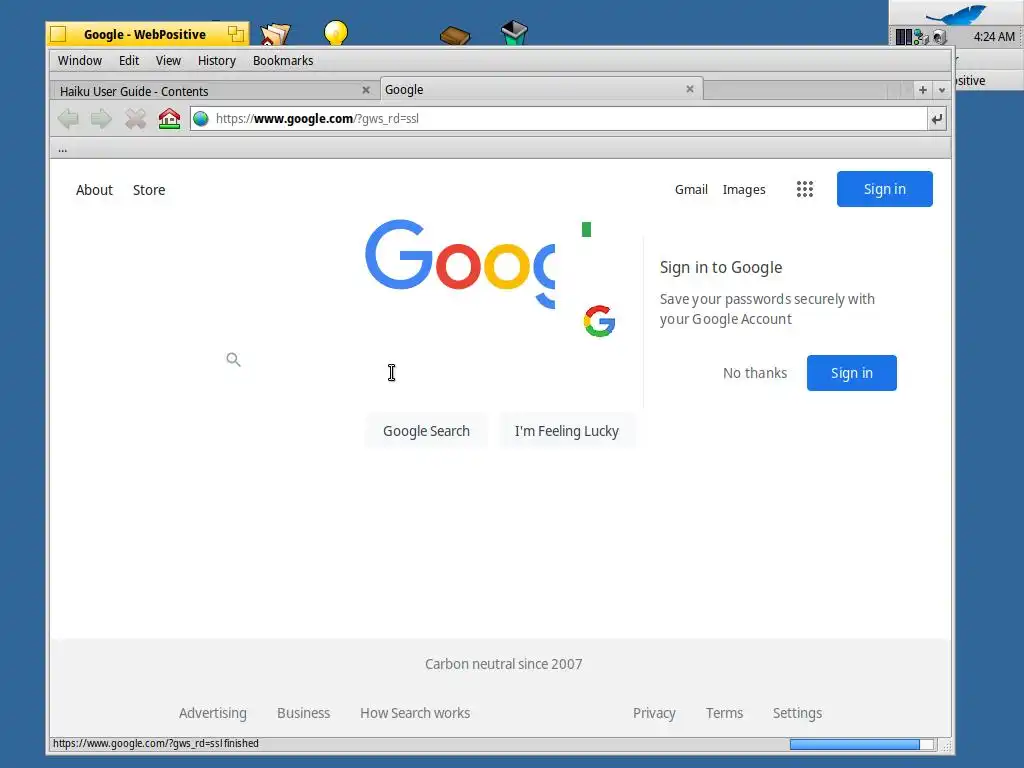The height and width of the screenshot is (768, 1024).
Task: Open the Terms footer link
Action: (x=724, y=713)
